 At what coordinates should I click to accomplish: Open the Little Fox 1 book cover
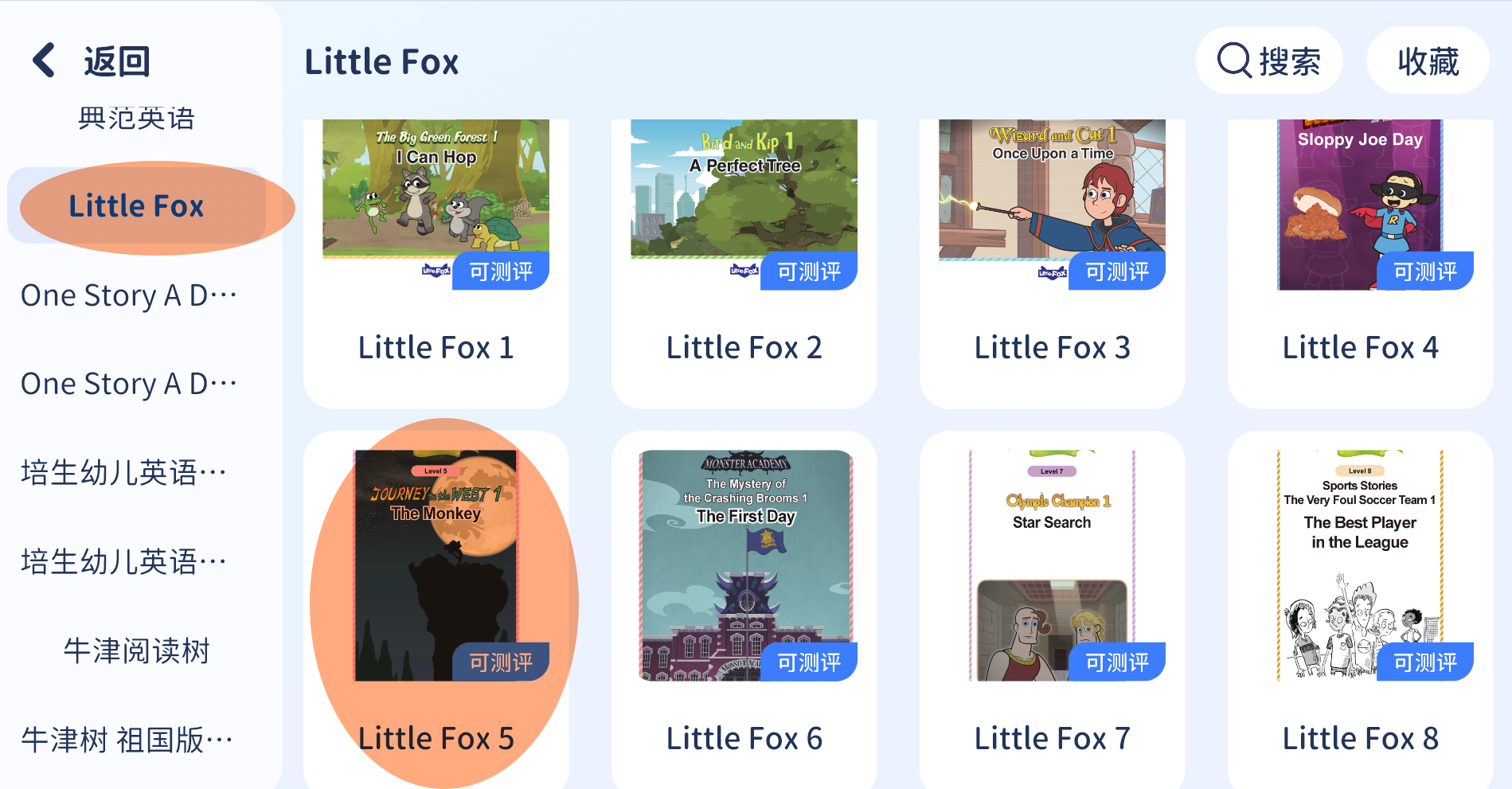(436, 189)
